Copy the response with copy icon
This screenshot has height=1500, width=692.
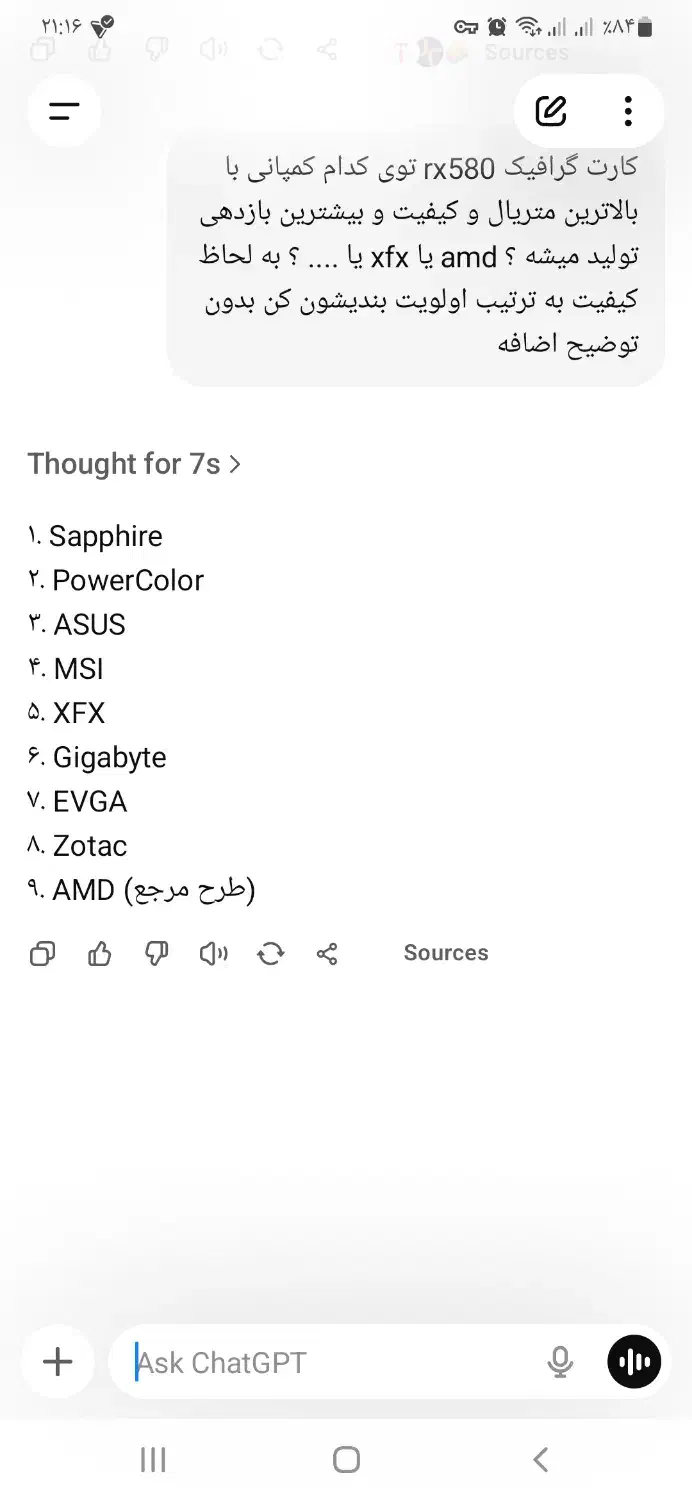click(42, 954)
